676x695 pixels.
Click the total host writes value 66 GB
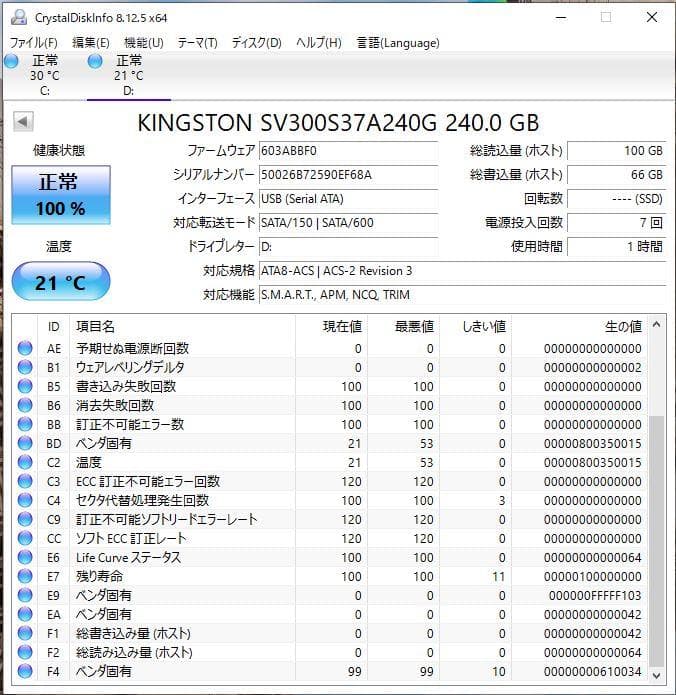[x=616, y=175]
